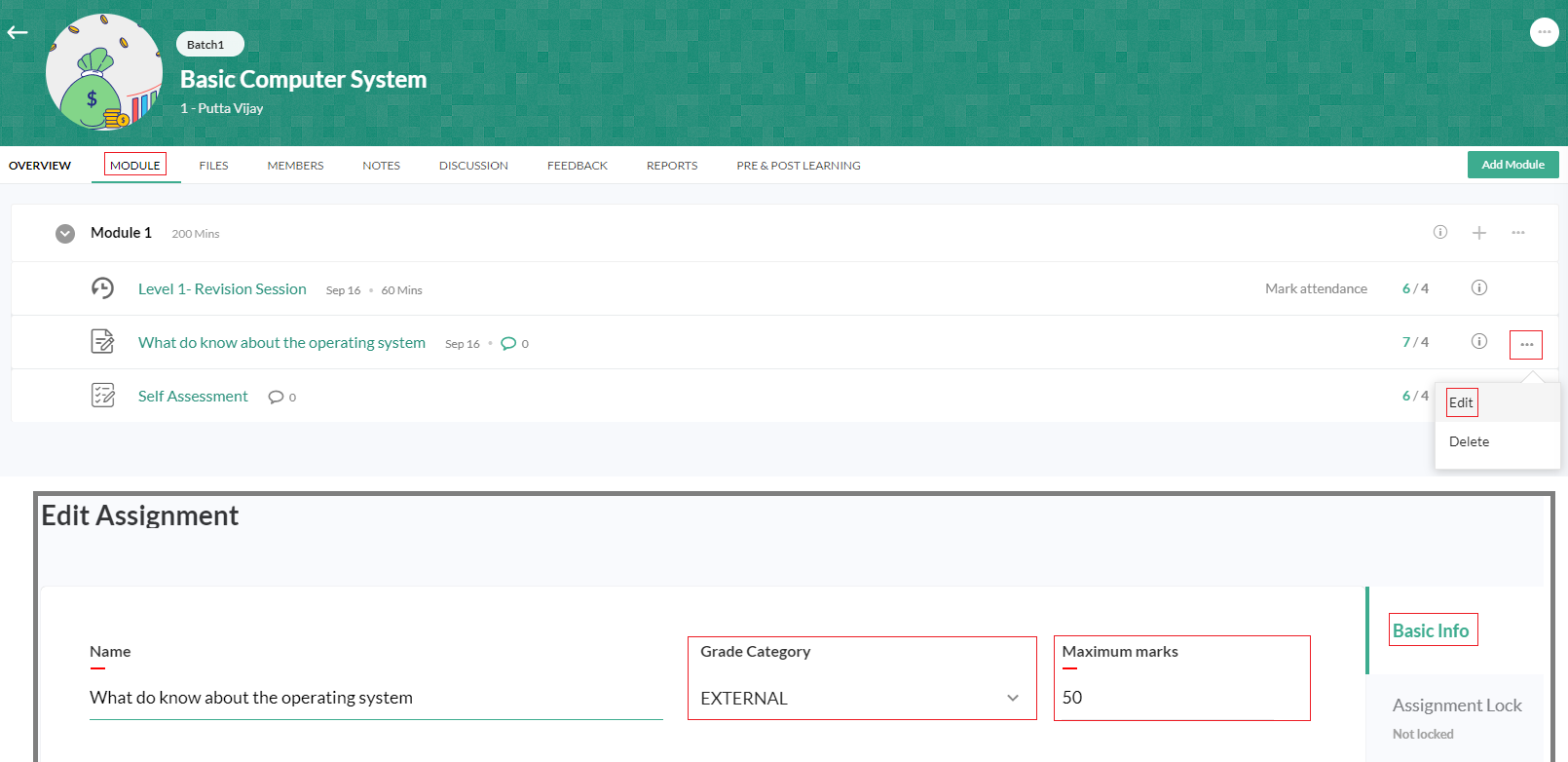Open 6 / 4 count for Revision Session
1568x762 pixels.
[x=1415, y=288]
